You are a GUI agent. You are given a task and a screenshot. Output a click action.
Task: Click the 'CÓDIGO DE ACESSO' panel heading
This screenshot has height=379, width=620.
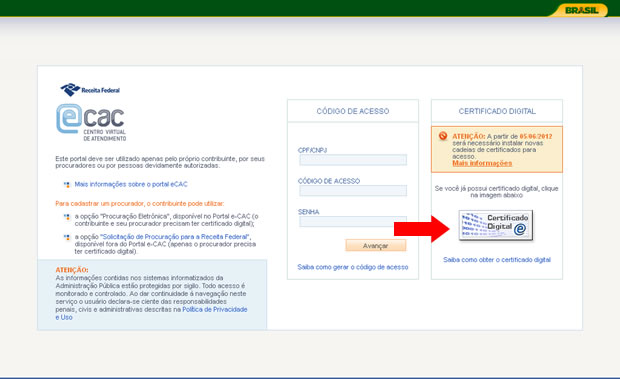coord(353,111)
